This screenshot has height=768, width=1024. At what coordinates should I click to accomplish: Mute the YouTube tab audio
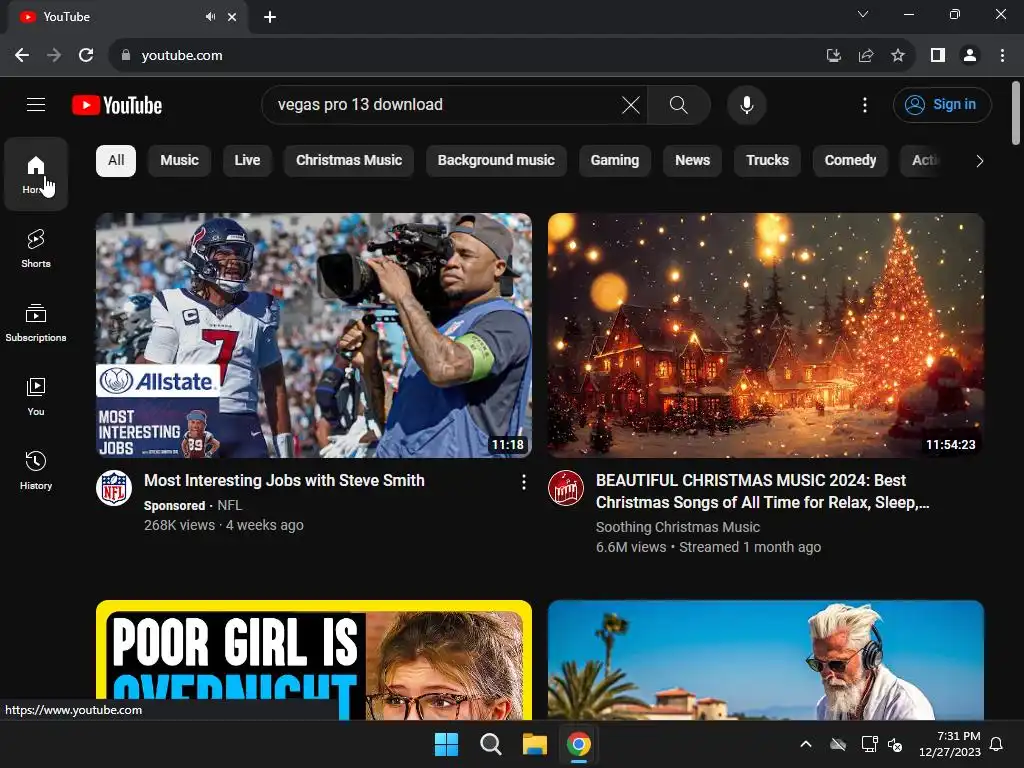pos(210,17)
